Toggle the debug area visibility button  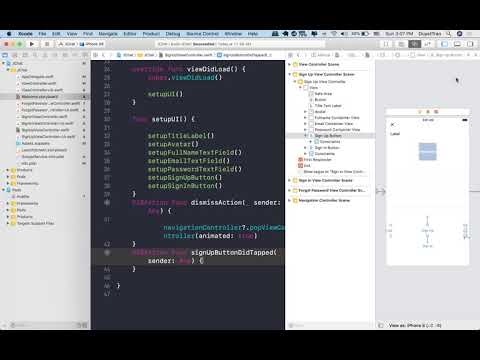coord(457,44)
